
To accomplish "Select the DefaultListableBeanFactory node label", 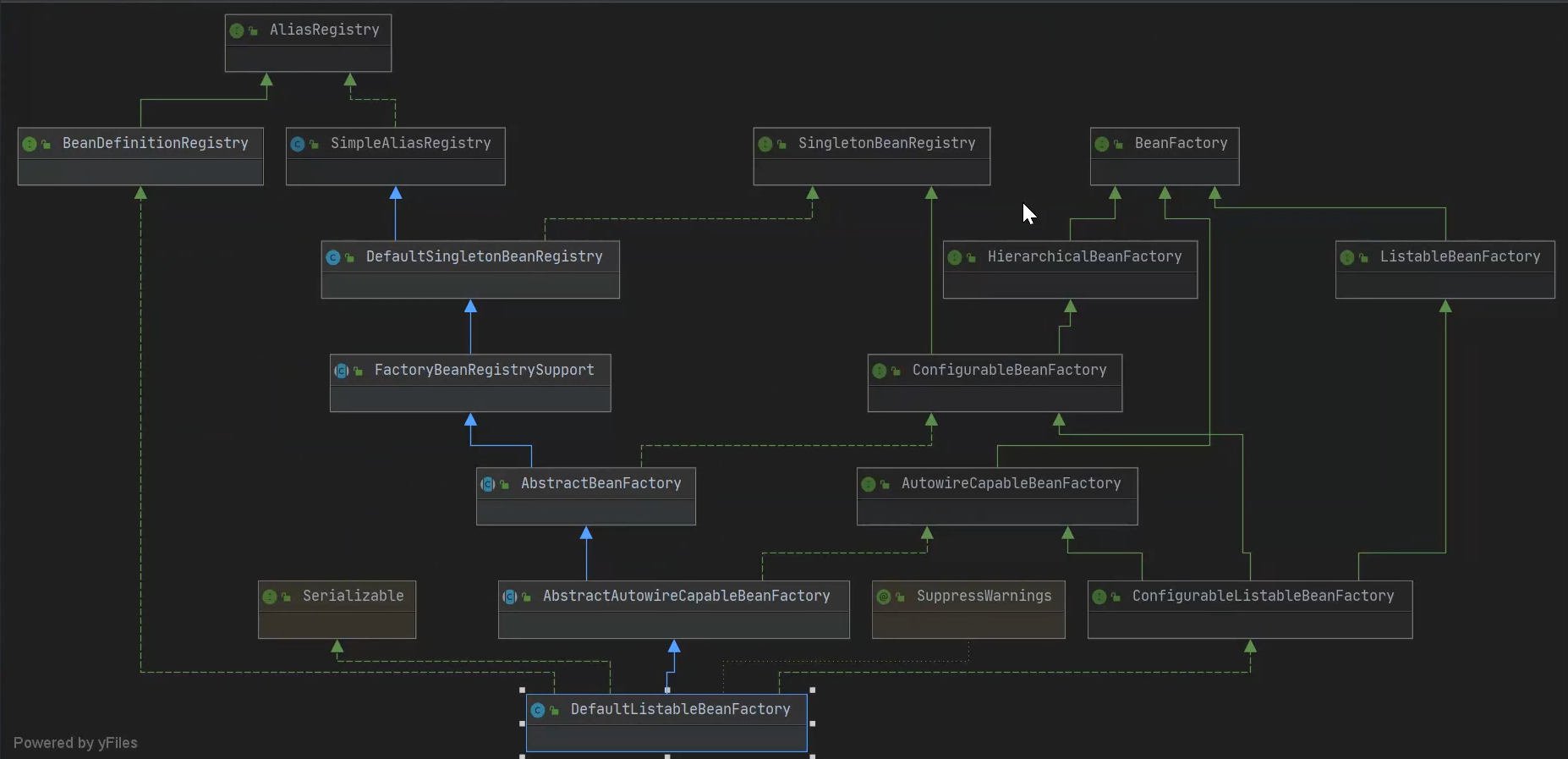I will [681, 709].
